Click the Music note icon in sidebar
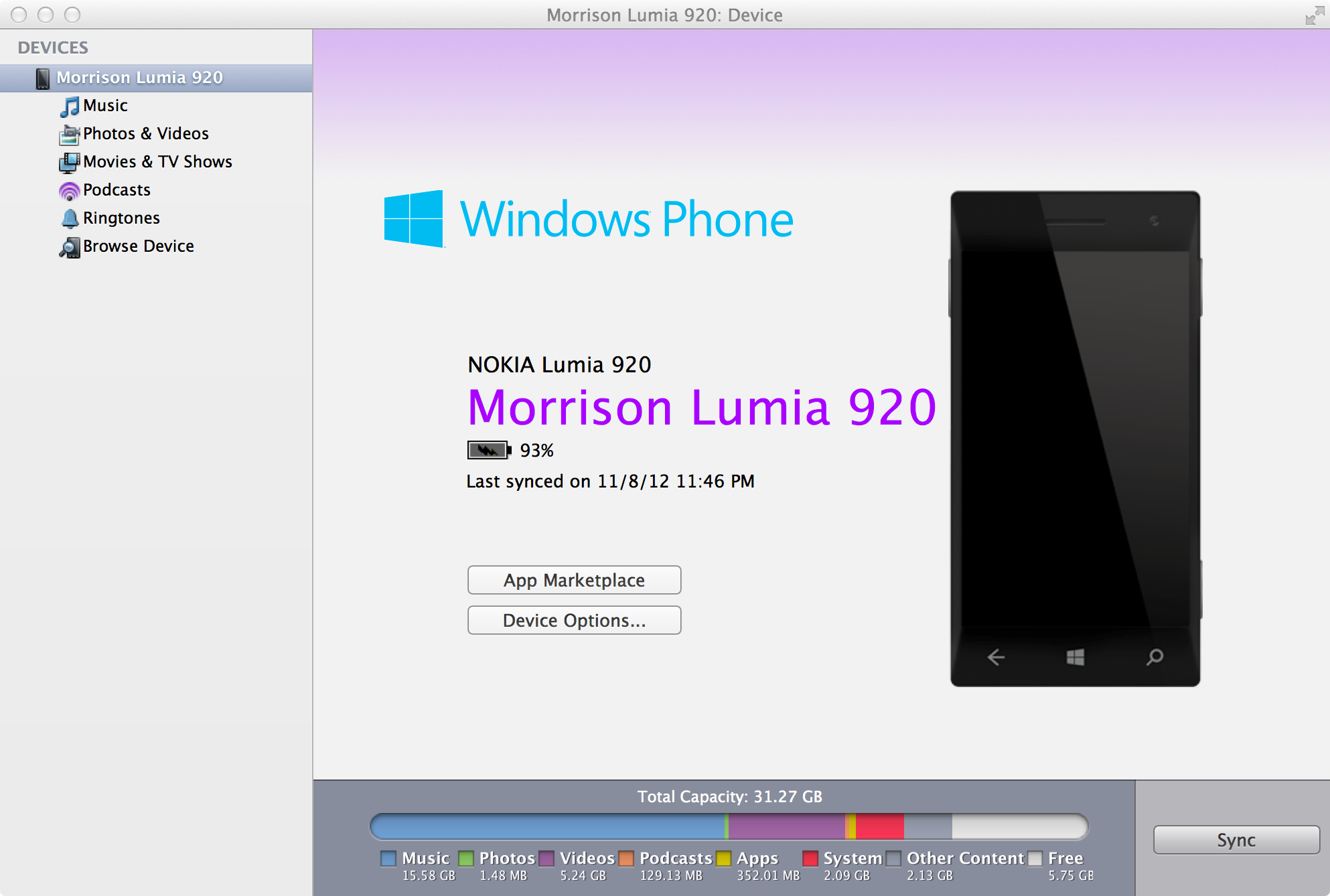This screenshot has height=896, width=1330. 70,106
